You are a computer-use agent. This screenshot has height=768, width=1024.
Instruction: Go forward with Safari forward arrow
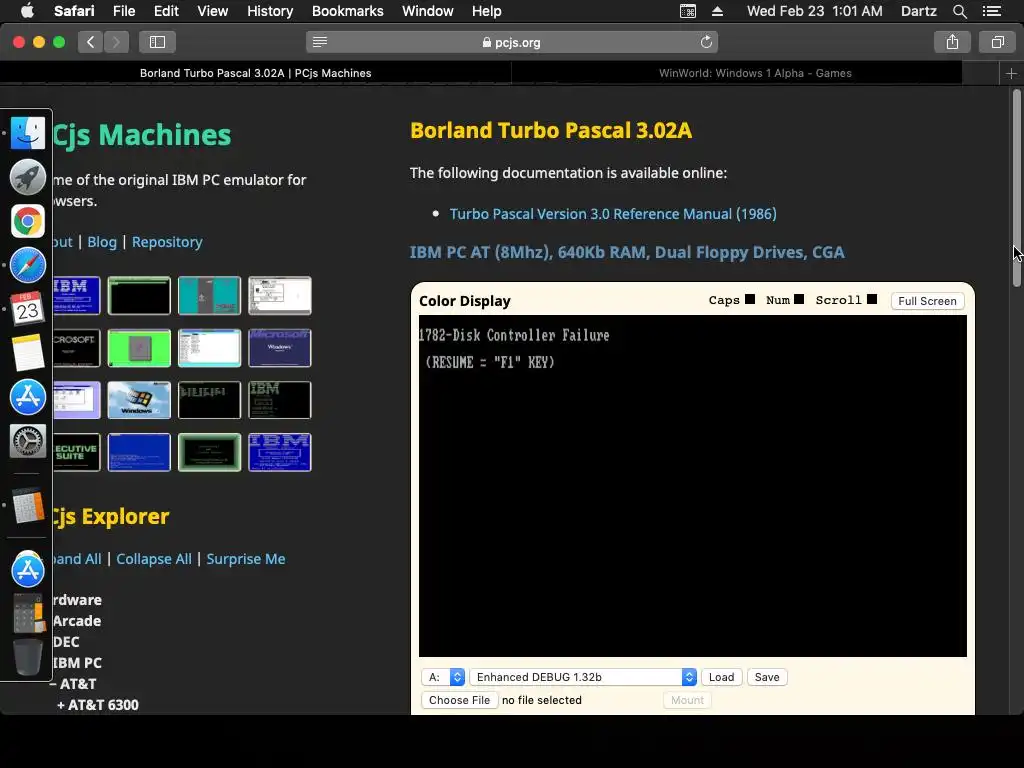point(116,42)
